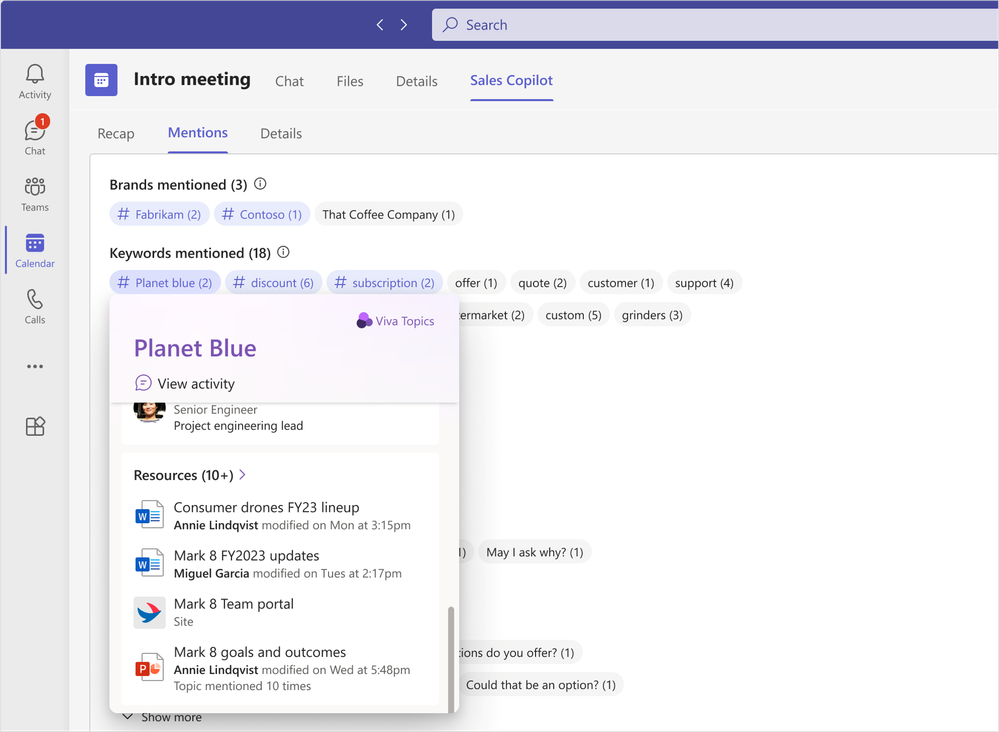The width and height of the screenshot is (999, 732).
Task: Click the 'Project engineering lead' text
Action: (238, 426)
